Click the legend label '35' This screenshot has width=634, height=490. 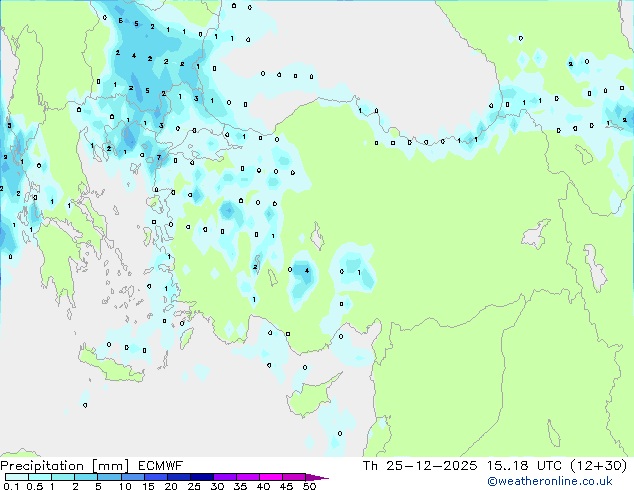(240, 486)
